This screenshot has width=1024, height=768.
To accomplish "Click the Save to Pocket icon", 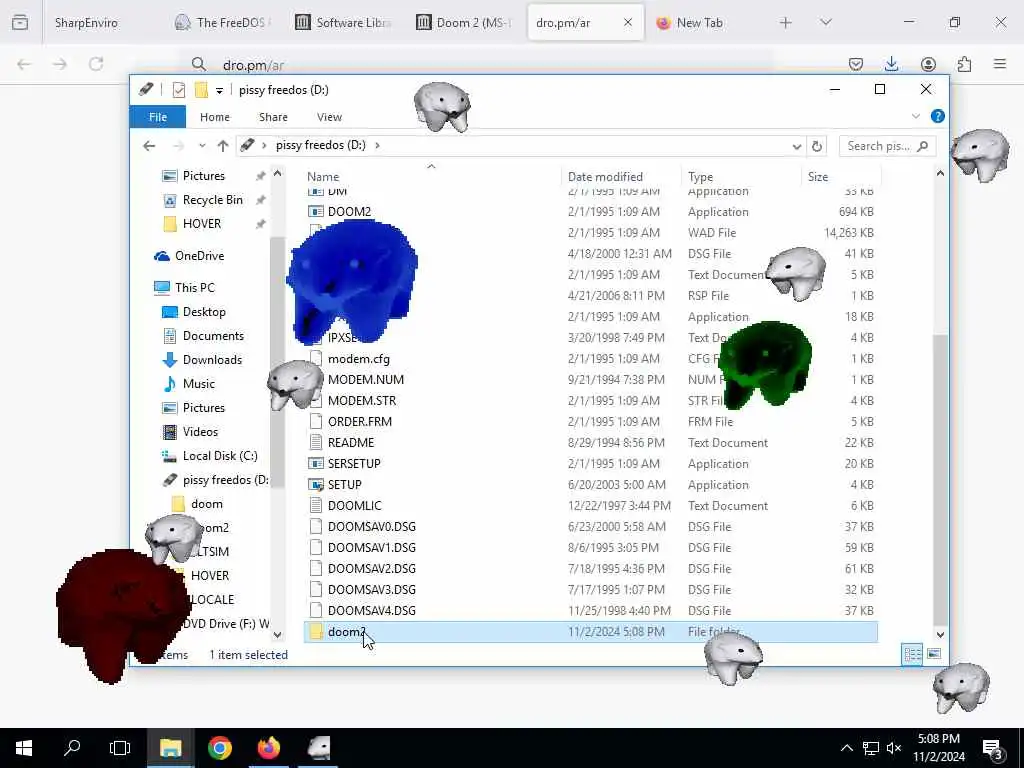I will click(x=856, y=64).
